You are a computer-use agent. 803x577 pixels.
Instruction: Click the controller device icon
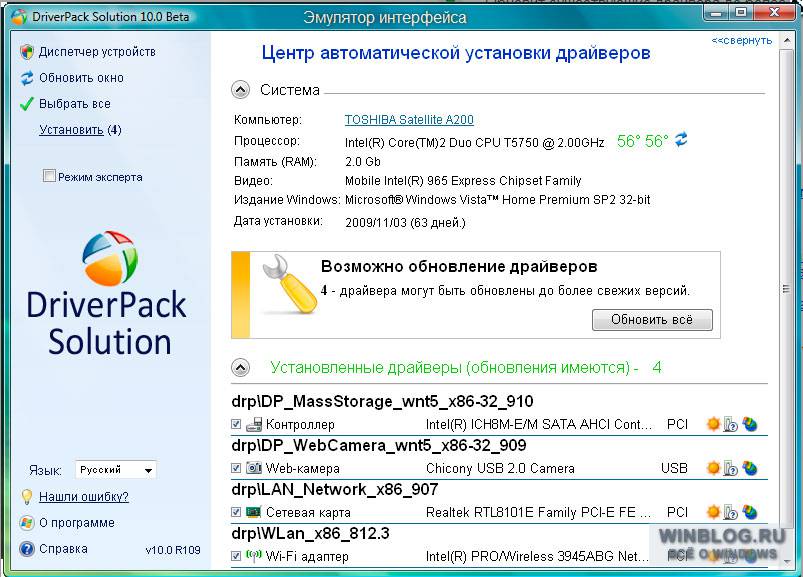click(x=254, y=424)
